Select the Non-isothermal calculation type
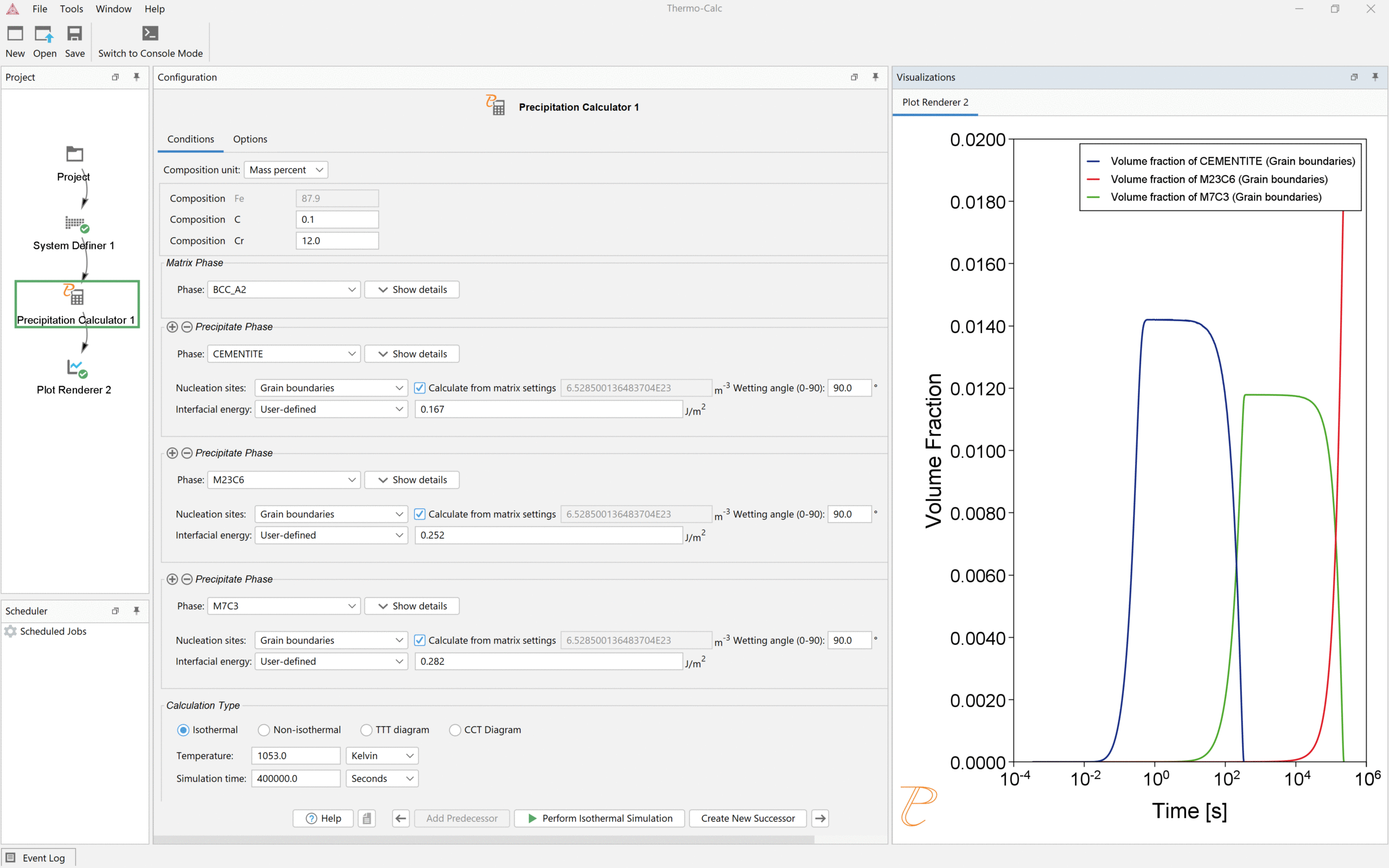Screen dimensions: 1389x868 pos(264,730)
